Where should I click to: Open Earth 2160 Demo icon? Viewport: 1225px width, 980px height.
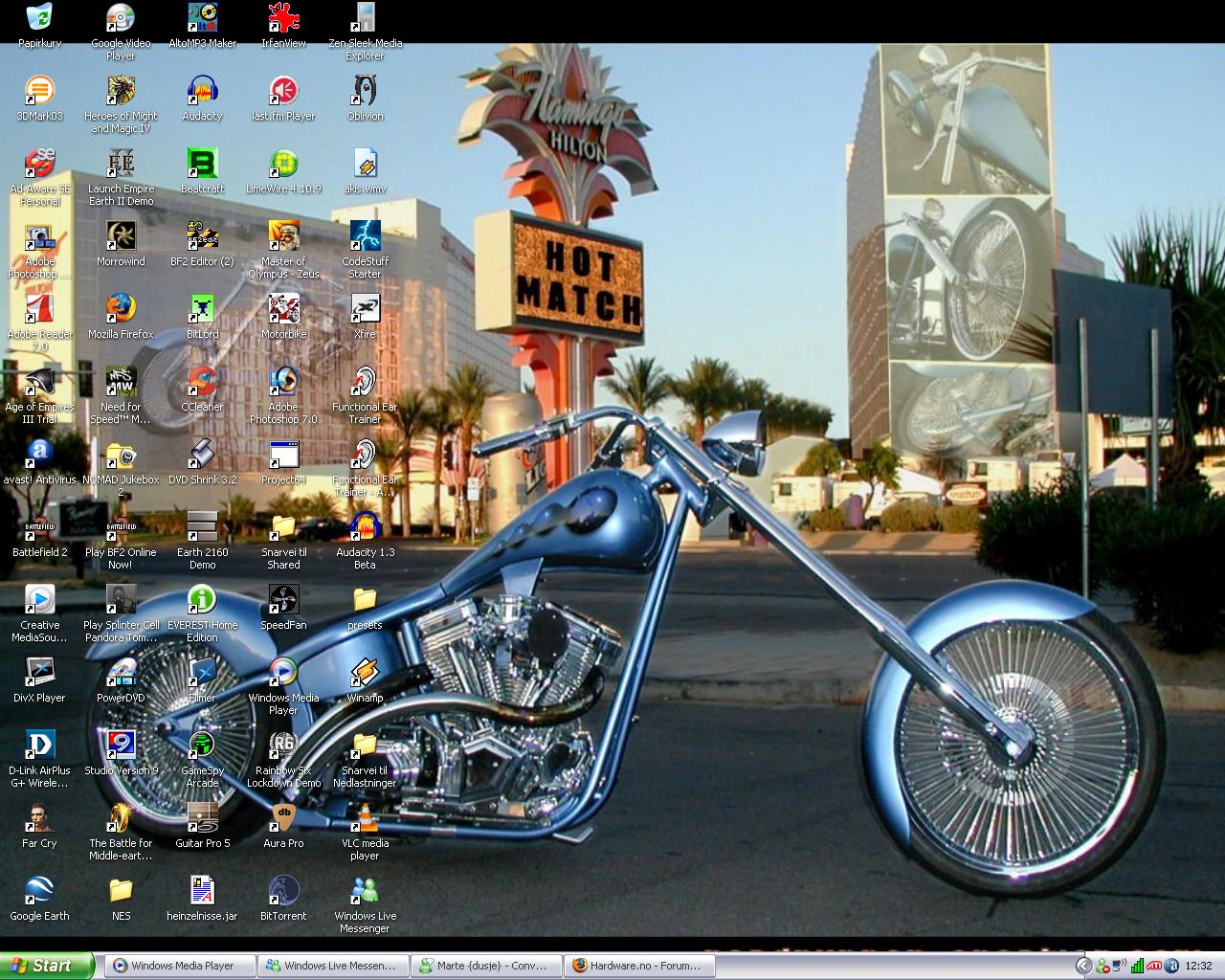tap(202, 540)
